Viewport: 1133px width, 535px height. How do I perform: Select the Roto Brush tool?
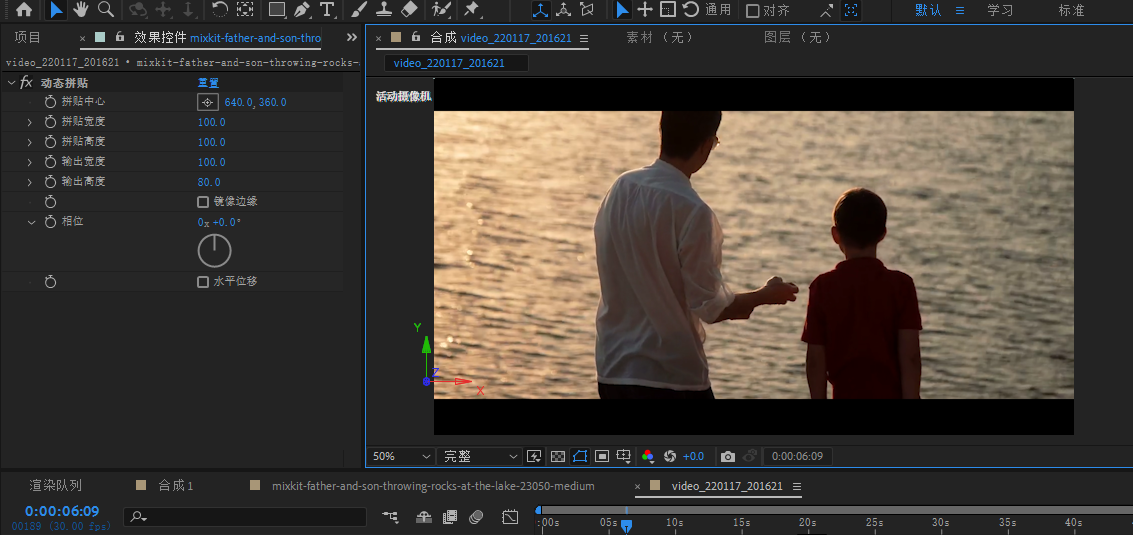pos(439,9)
